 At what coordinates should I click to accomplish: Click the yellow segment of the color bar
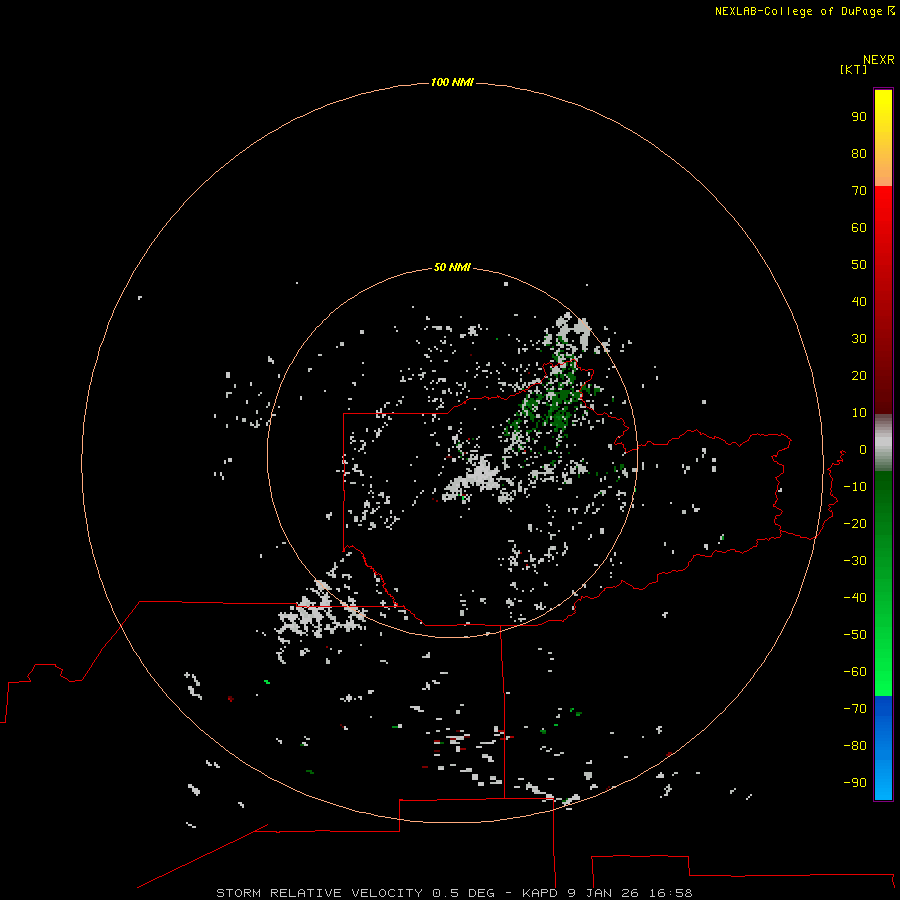[883, 109]
